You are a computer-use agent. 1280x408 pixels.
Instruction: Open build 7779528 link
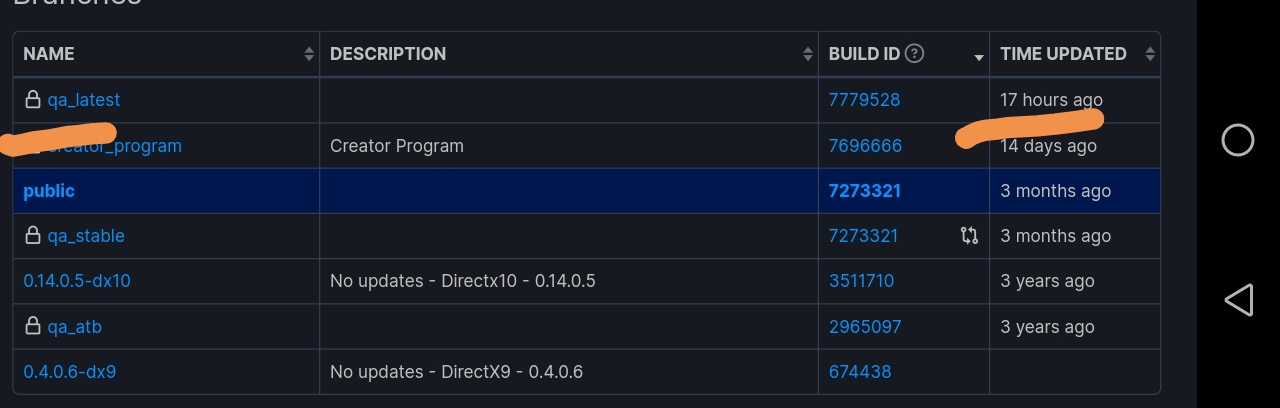[x=864, y=100]
